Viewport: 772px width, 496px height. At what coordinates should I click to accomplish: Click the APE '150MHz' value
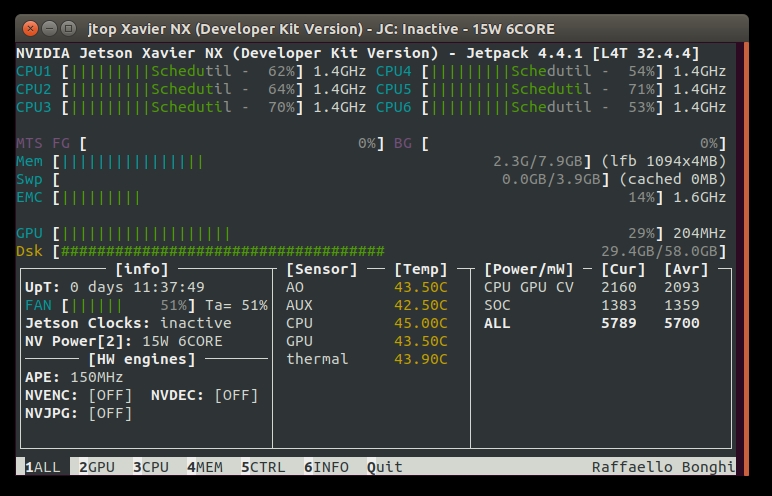[x=96, y=377]
